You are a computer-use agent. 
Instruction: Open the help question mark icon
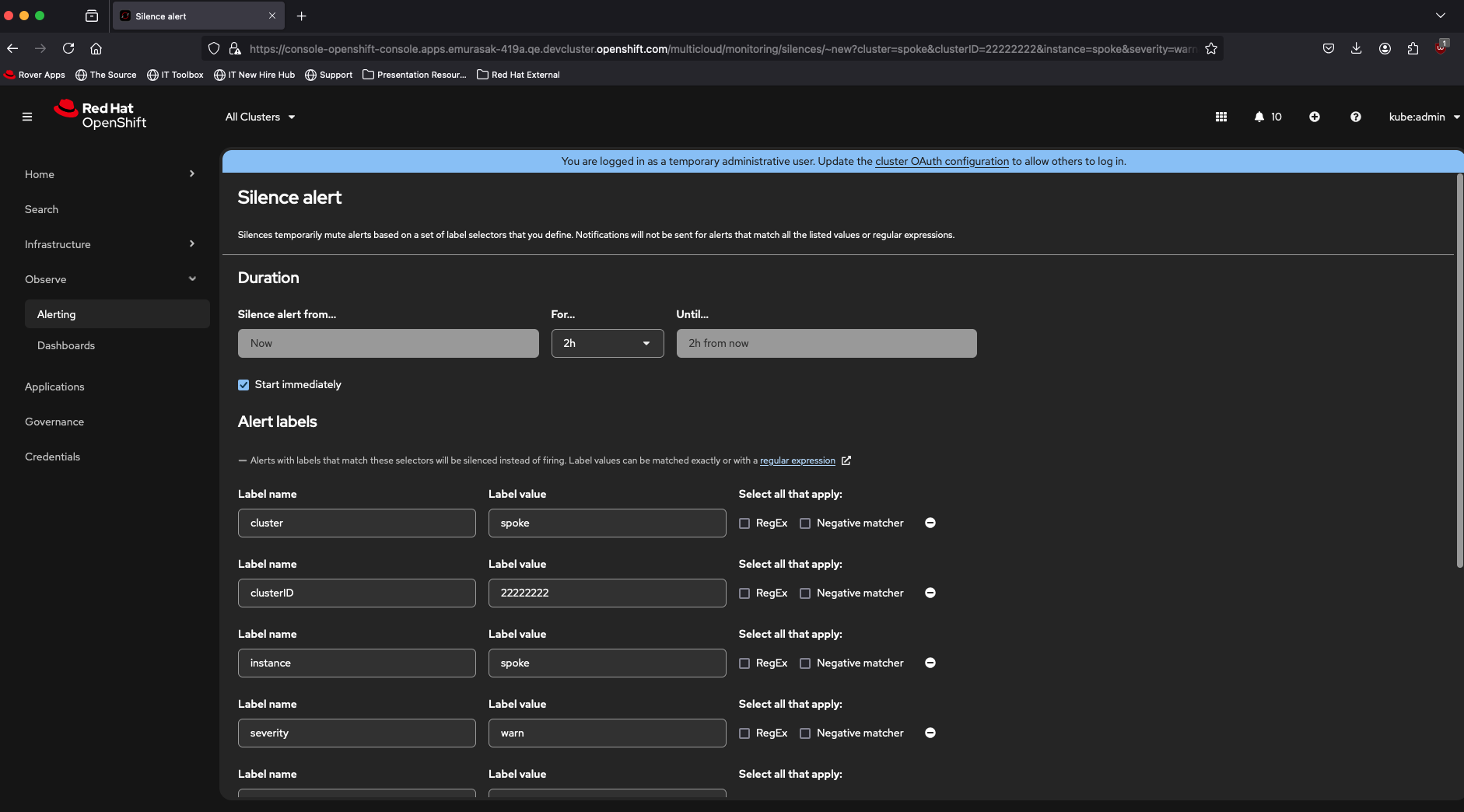click(1355, 117)
